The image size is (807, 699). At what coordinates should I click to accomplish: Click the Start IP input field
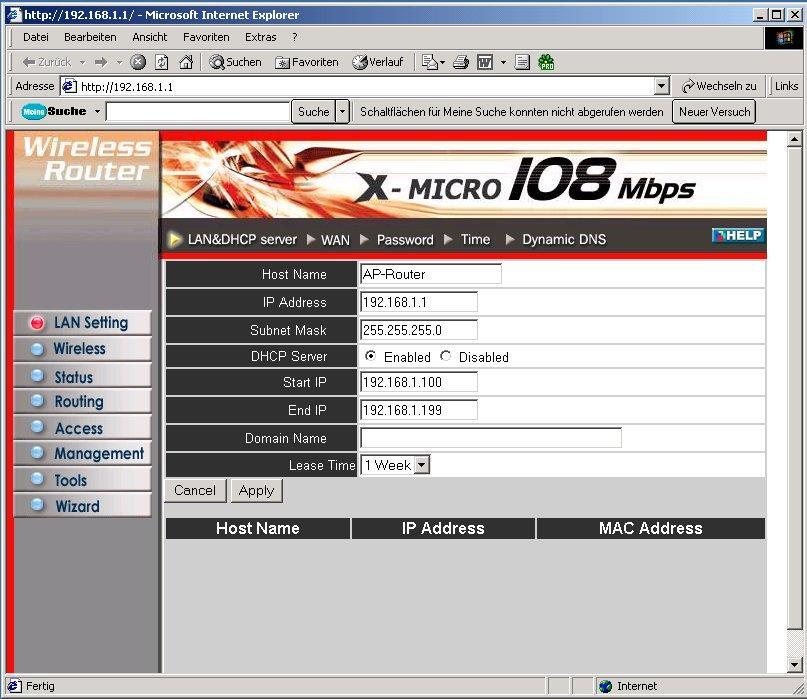point(418,382)
